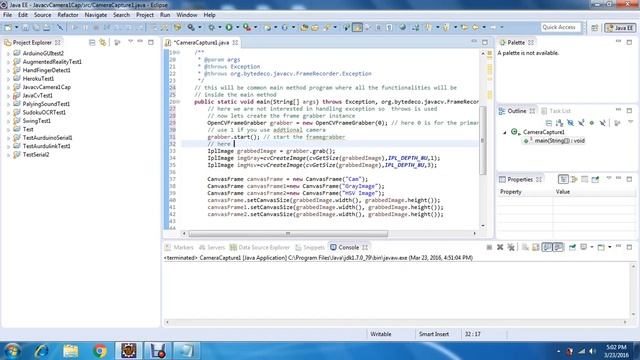Expand the JavacvCamera1Cap project
640x360 pixels.
pos(8,87)
